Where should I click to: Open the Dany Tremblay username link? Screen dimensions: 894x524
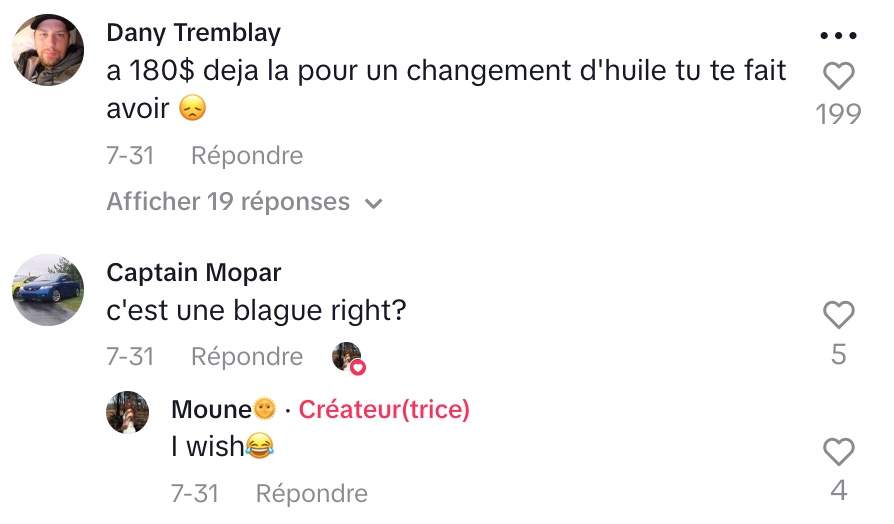pyautogui.click(x=193, y=33)
